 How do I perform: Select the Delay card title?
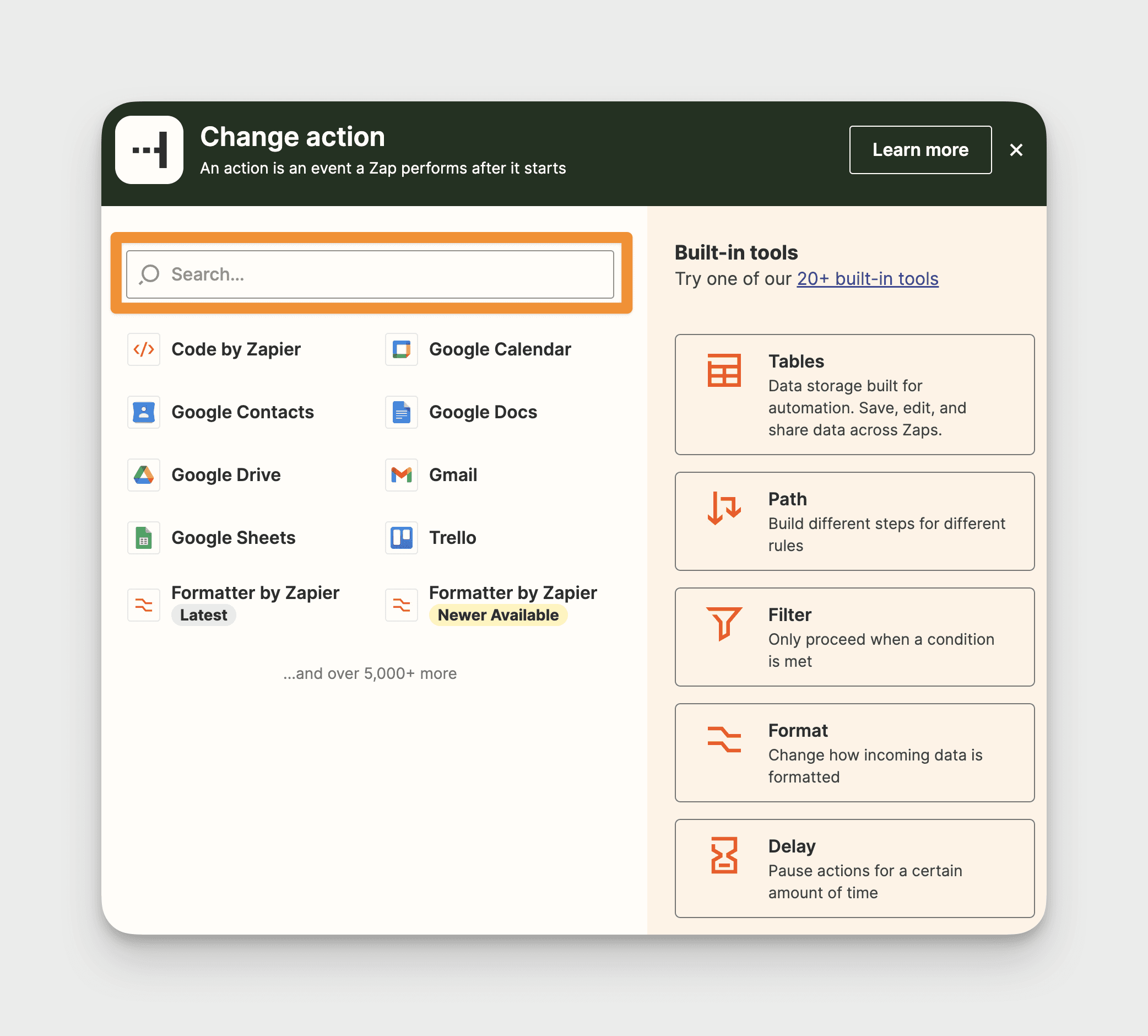pos(791,846)
